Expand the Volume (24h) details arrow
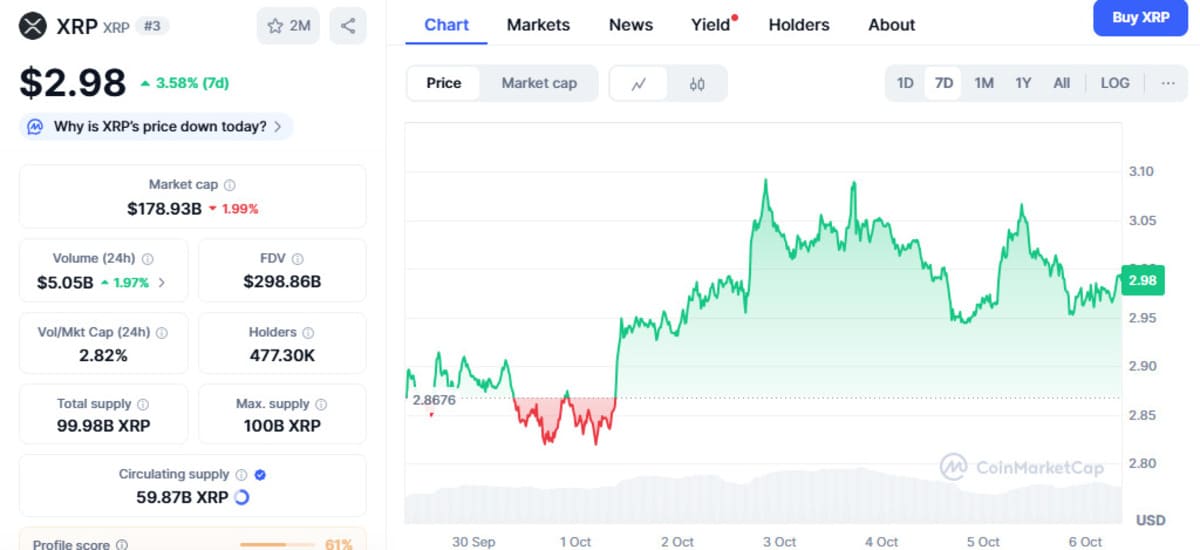Image resolution: width=1200 pixels, height=550 pixels. 162,283
